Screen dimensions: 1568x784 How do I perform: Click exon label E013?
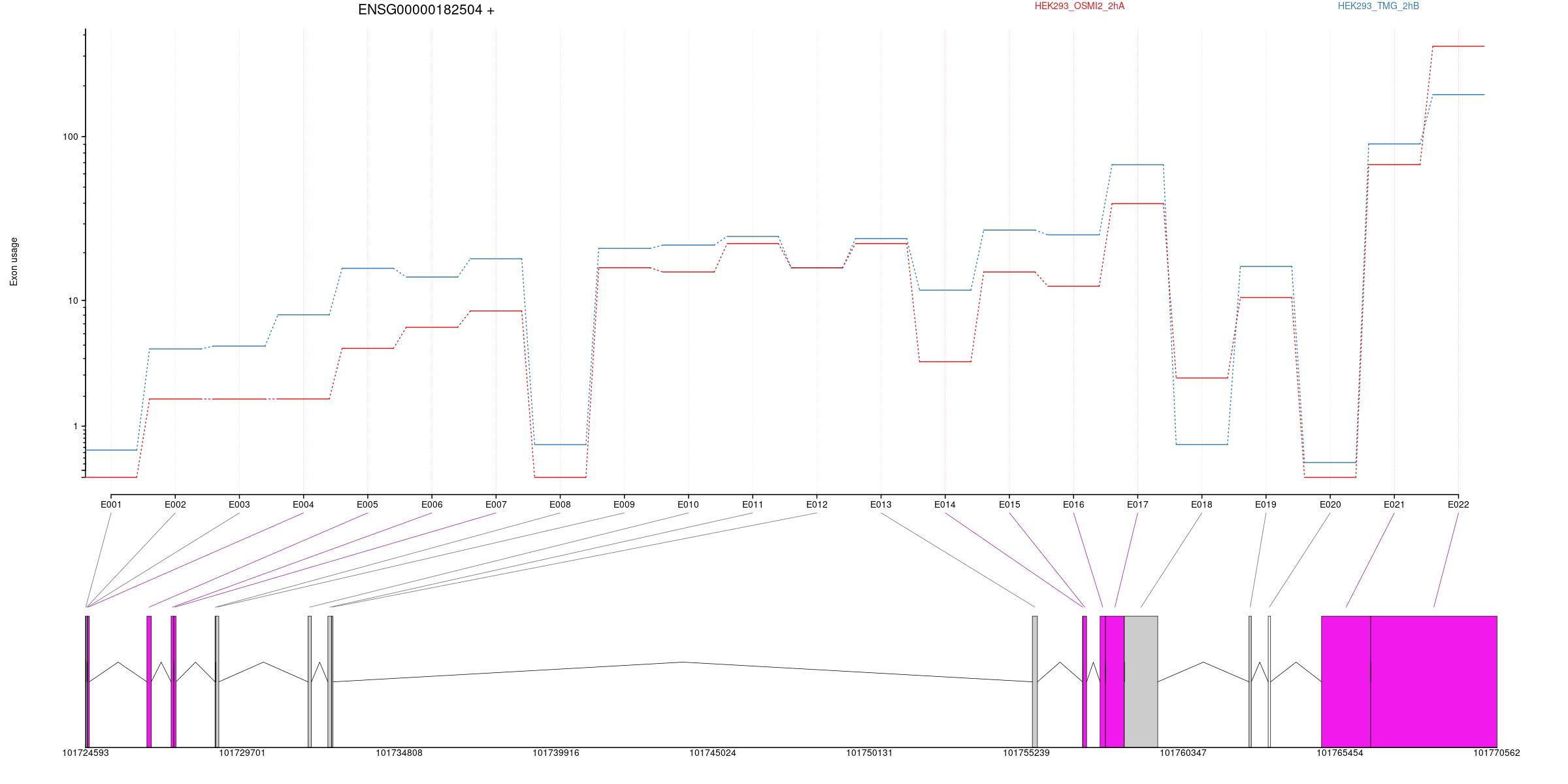click(881, 504)
